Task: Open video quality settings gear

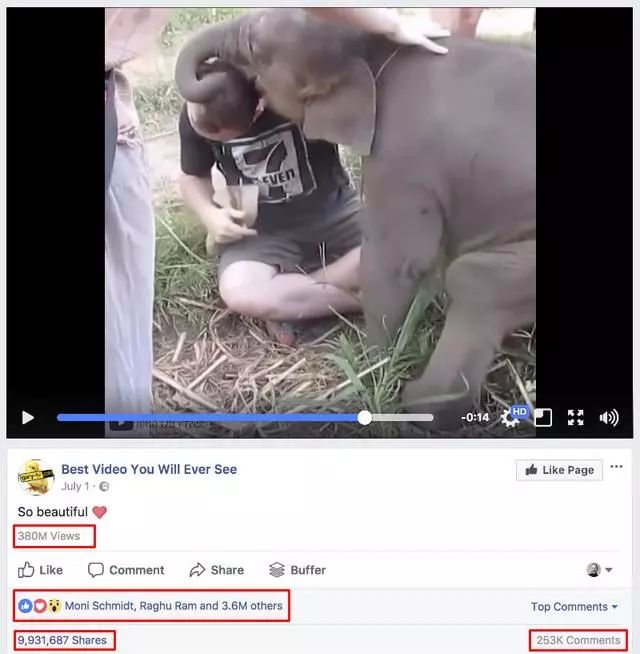Action: coord(509,418)
